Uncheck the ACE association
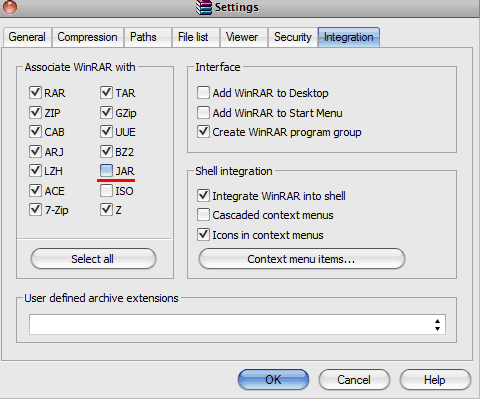480x399 pixels. (35, 191)
